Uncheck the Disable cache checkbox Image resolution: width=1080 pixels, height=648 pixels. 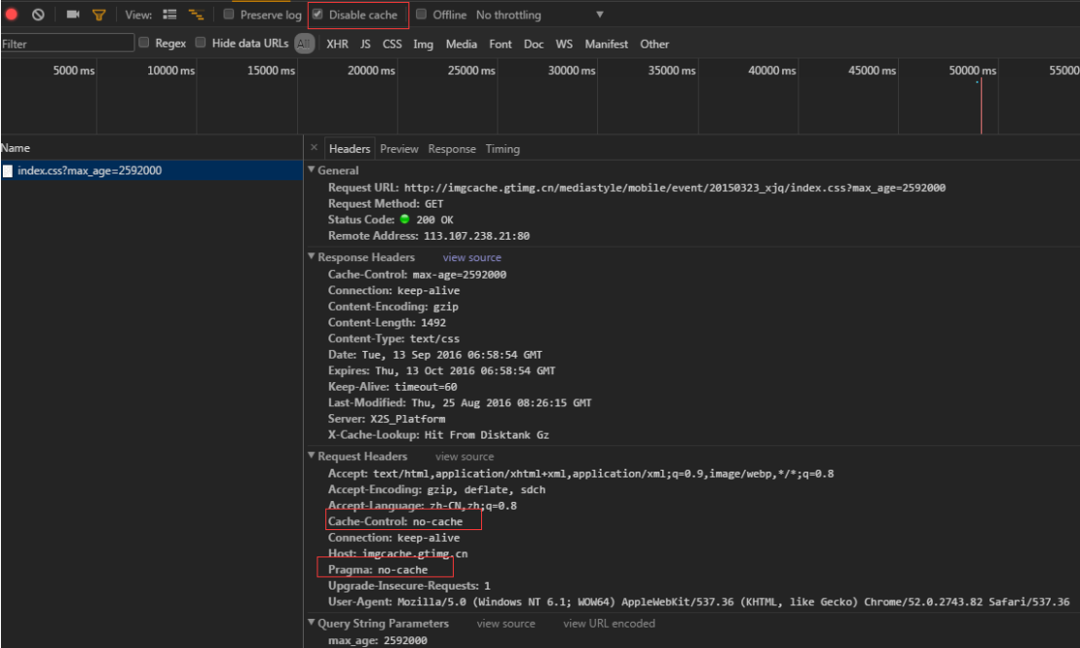(318, 14)
